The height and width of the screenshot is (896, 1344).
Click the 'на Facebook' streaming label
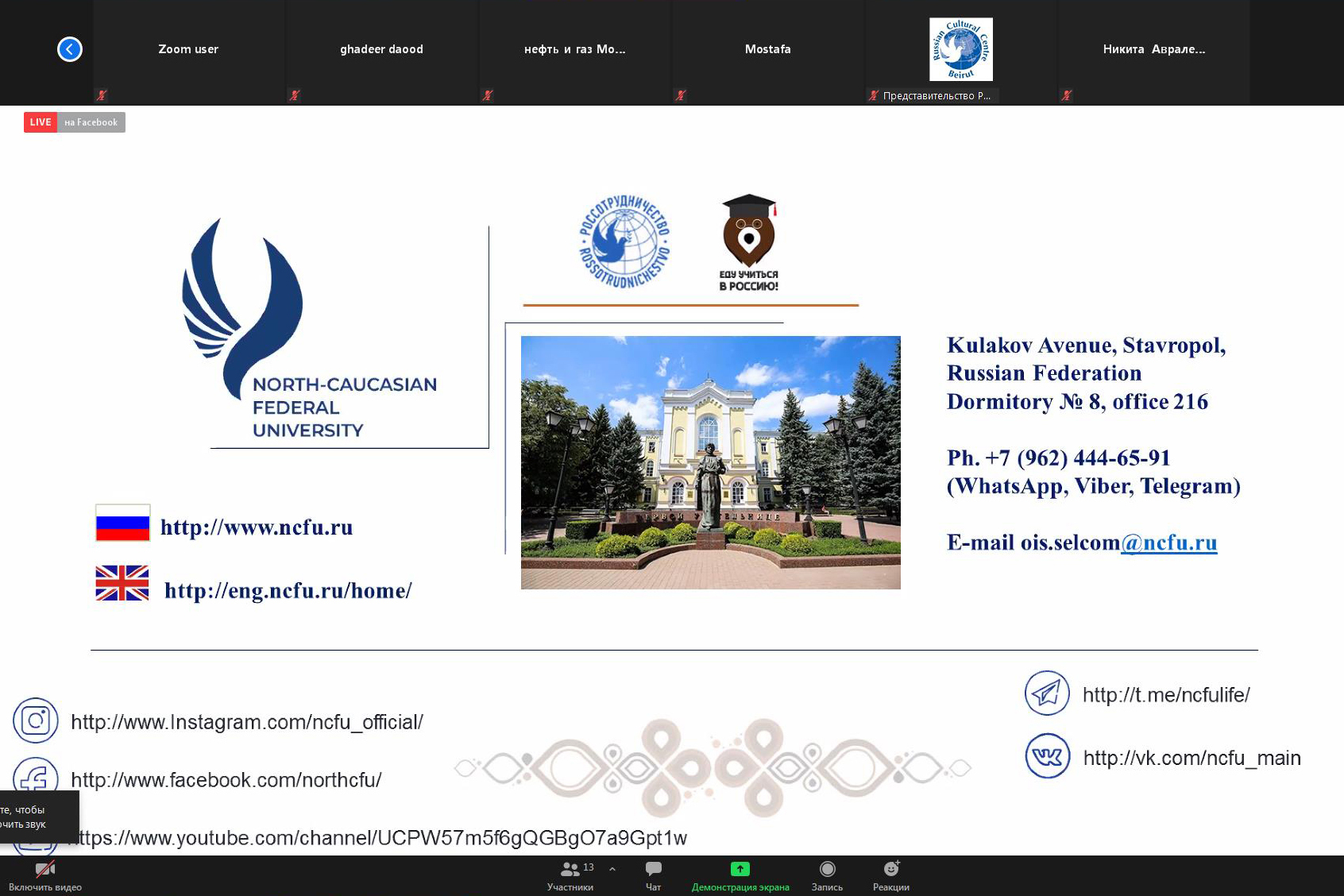[x=91, y=122]
